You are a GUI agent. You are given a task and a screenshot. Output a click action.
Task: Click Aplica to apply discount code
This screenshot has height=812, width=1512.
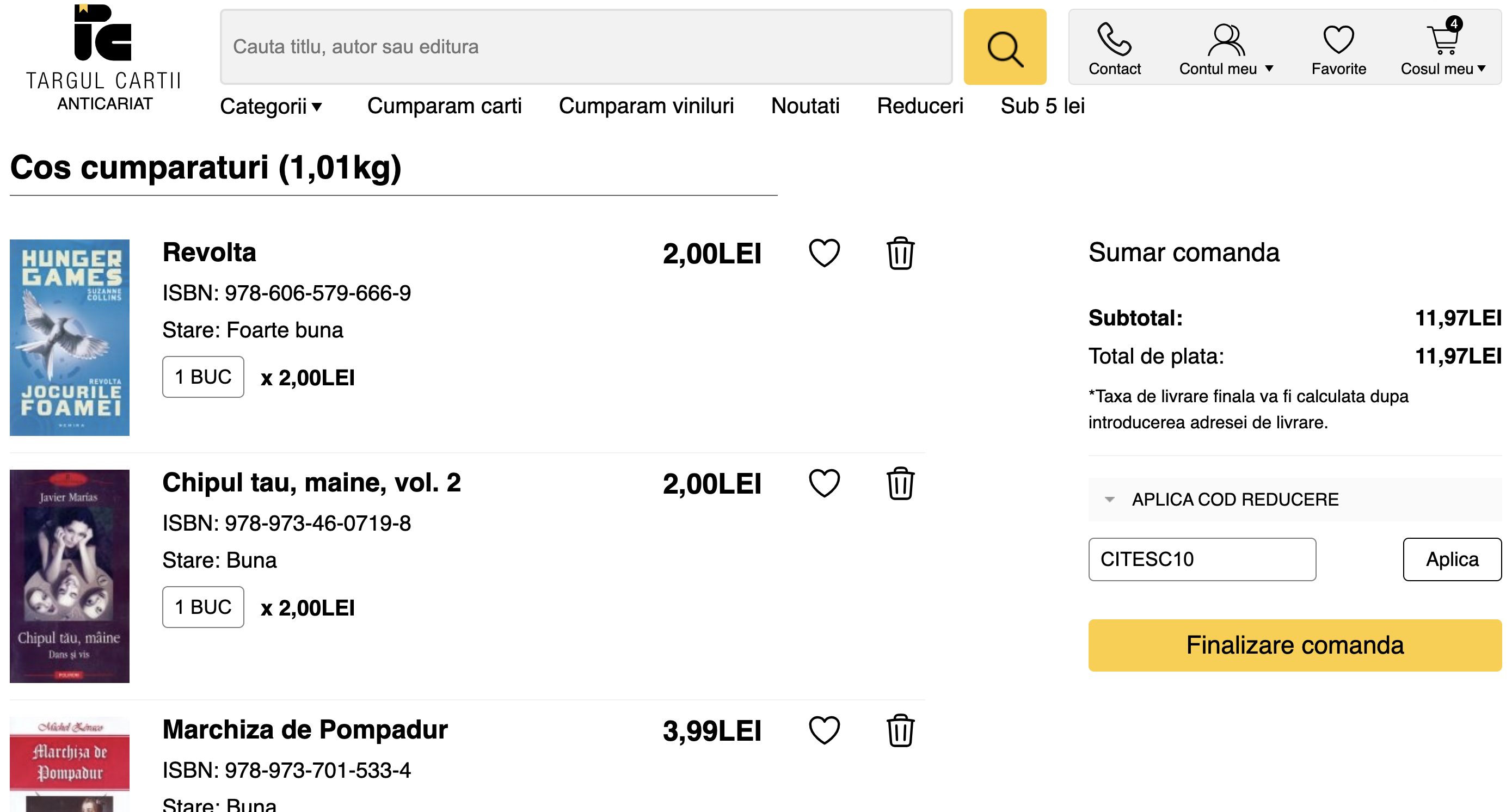point(1452,559)
